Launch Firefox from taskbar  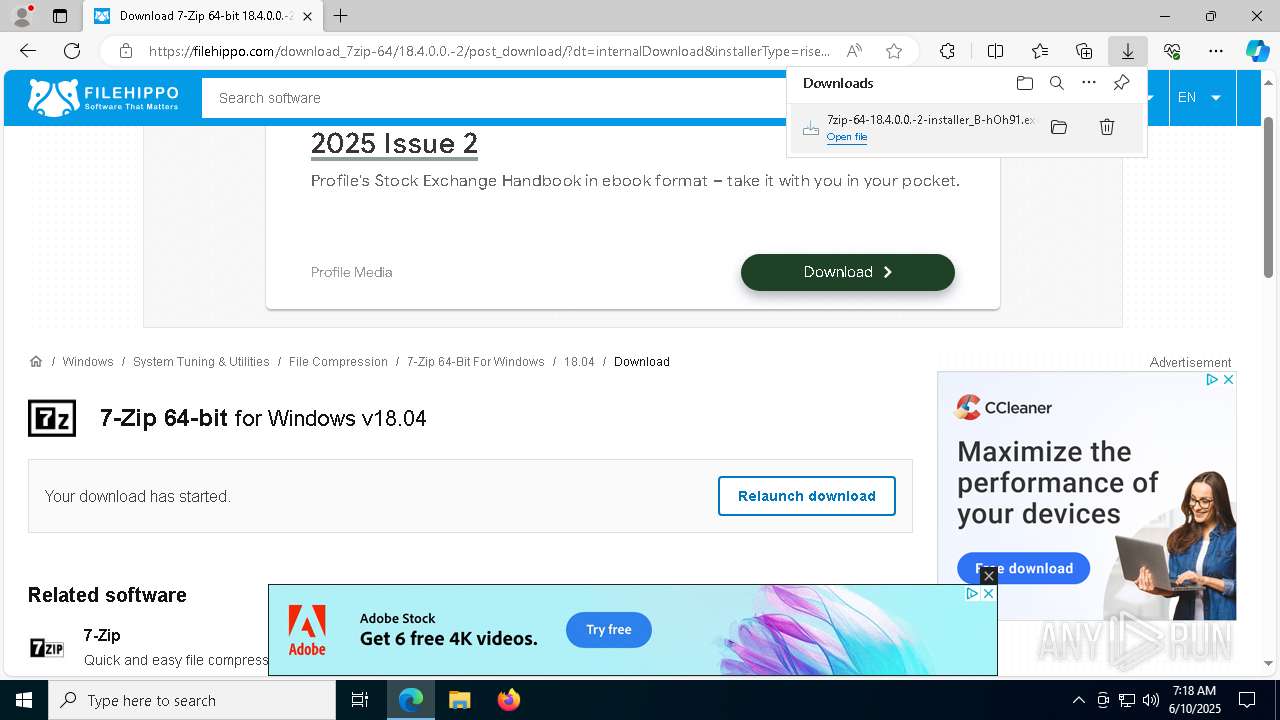click(x=509, y=700)
